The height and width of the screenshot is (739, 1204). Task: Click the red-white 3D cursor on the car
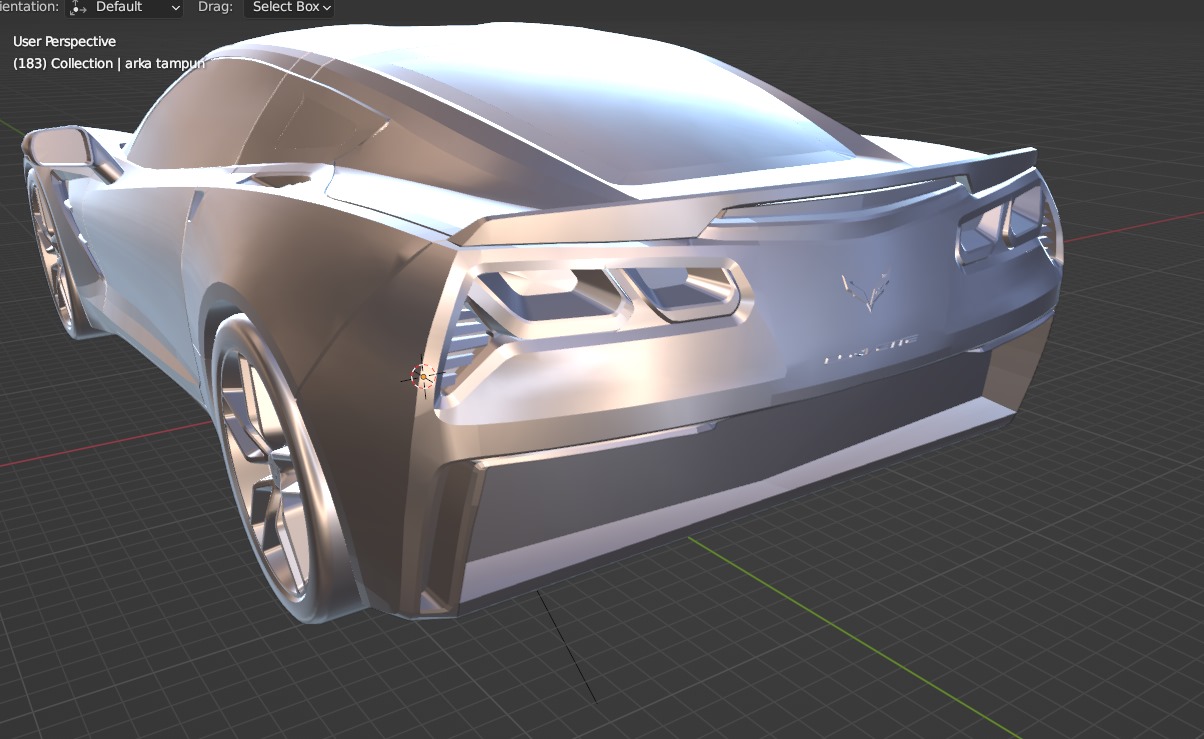click(x=423, y=377)
